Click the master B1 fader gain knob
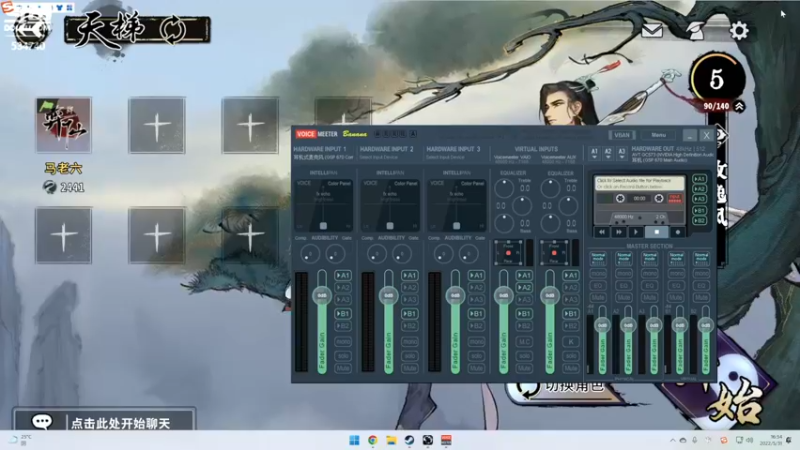Image resolution: width=800 pixels, height=450 pixels. pyautogui.click(x=680, y=325)
